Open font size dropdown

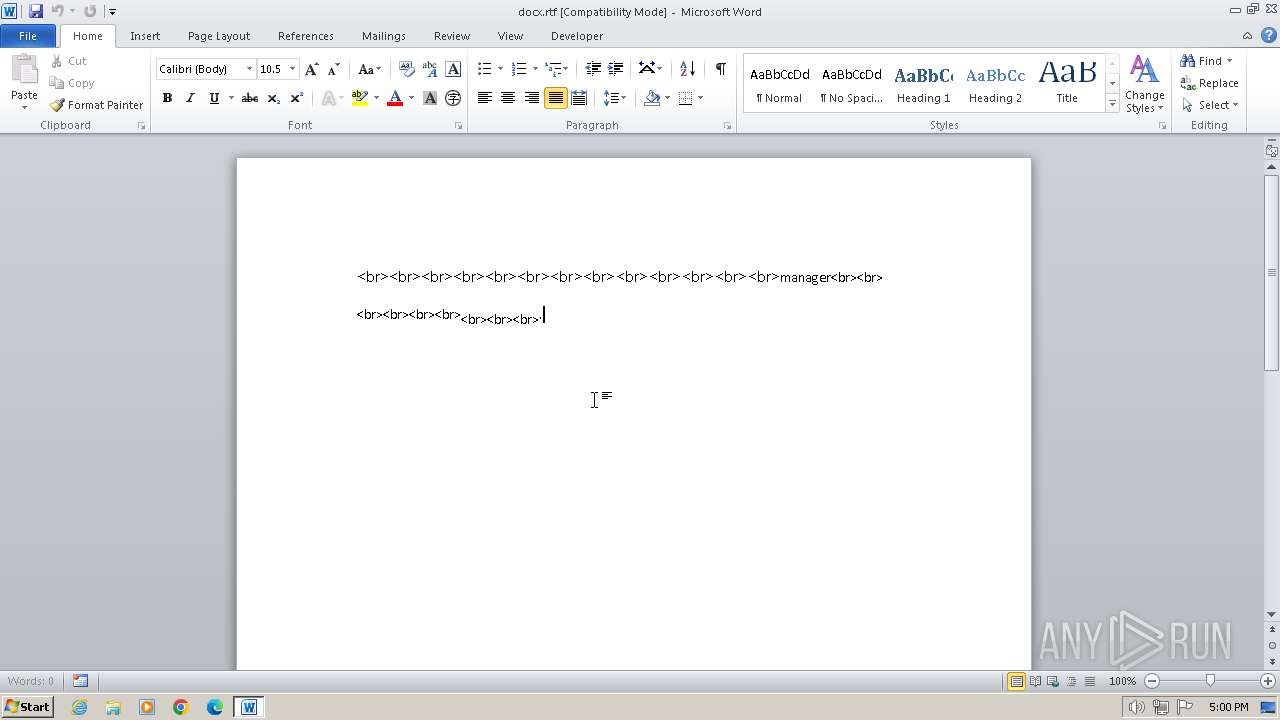[x=292, y=69]
